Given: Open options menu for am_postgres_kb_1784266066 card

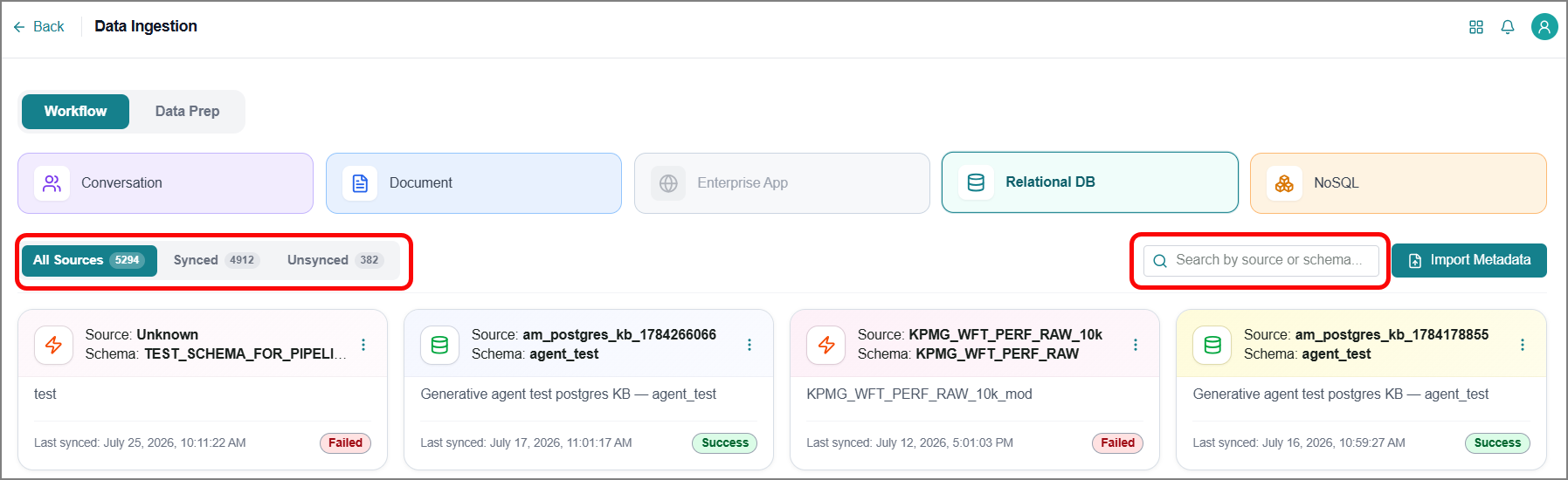Looking at the screenshot, I should pos(749,345).
